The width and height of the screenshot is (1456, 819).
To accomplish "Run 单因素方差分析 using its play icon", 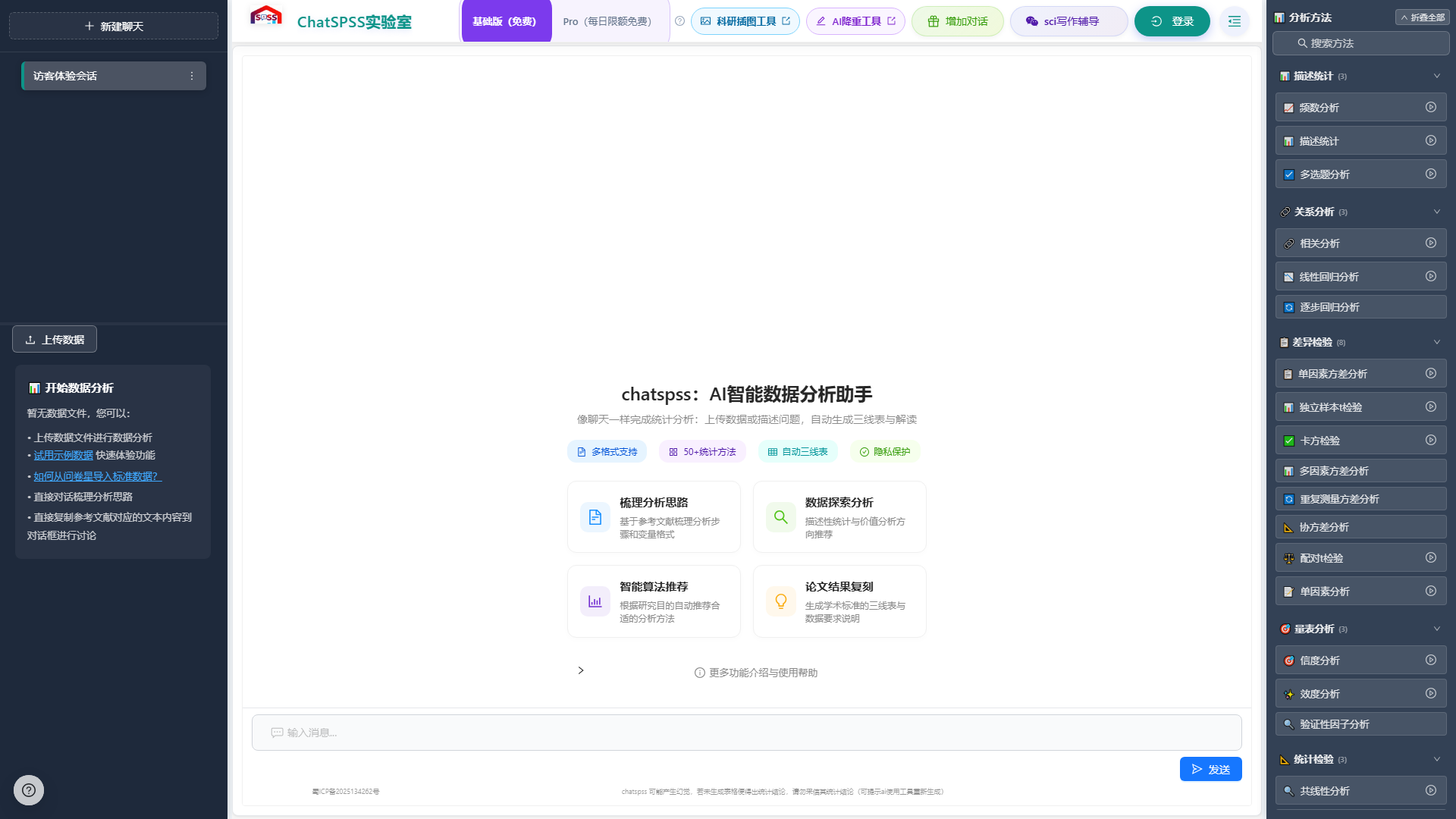I will (x=1430, y=374).
